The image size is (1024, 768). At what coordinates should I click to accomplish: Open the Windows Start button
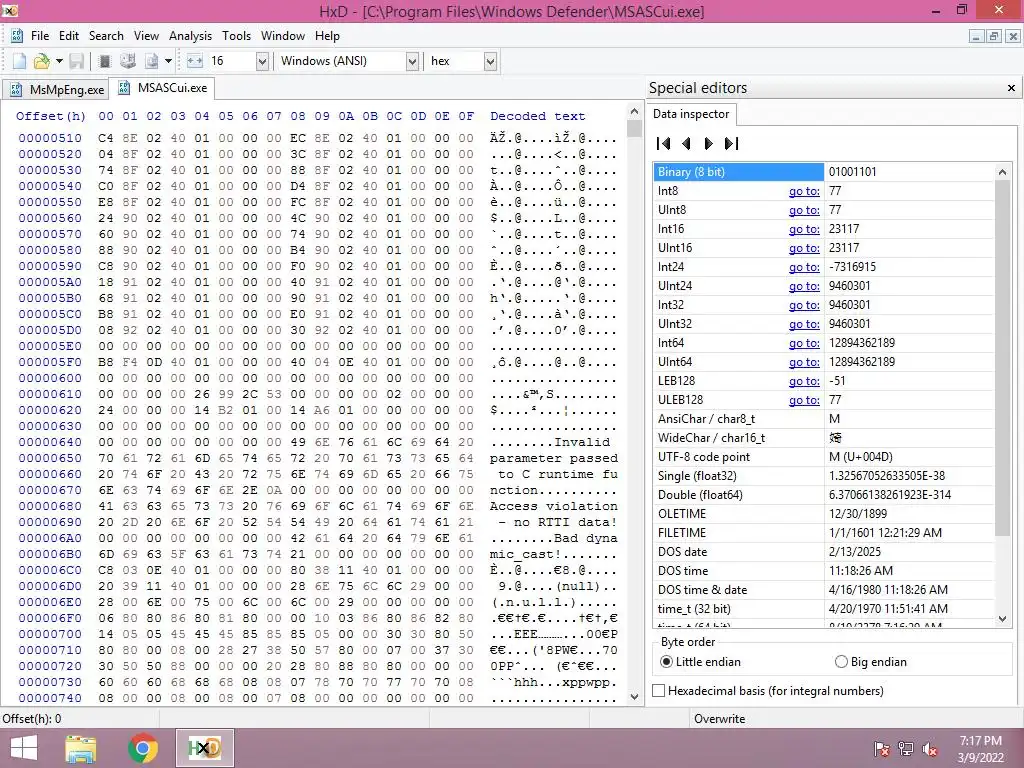(x=24, y=748)
